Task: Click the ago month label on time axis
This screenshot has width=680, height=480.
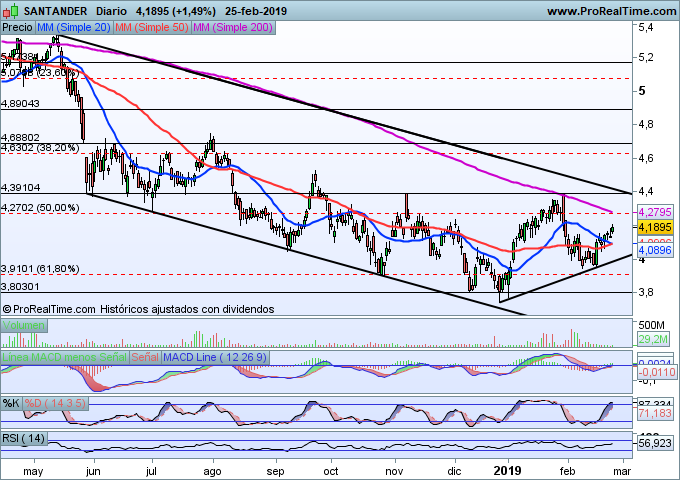Action: coord(212,472)
